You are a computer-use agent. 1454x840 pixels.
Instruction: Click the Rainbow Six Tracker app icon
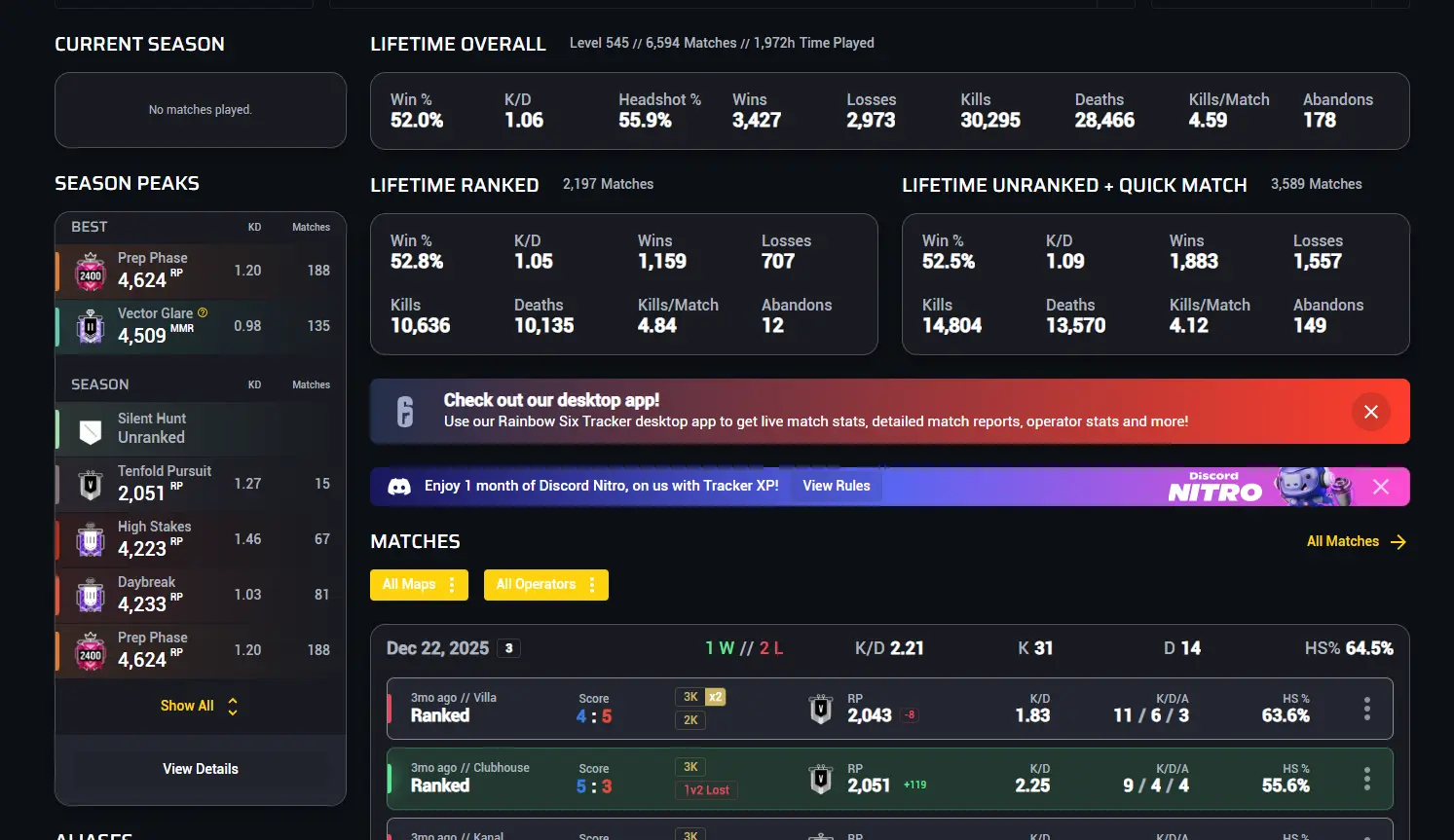[x=405, y=412]
